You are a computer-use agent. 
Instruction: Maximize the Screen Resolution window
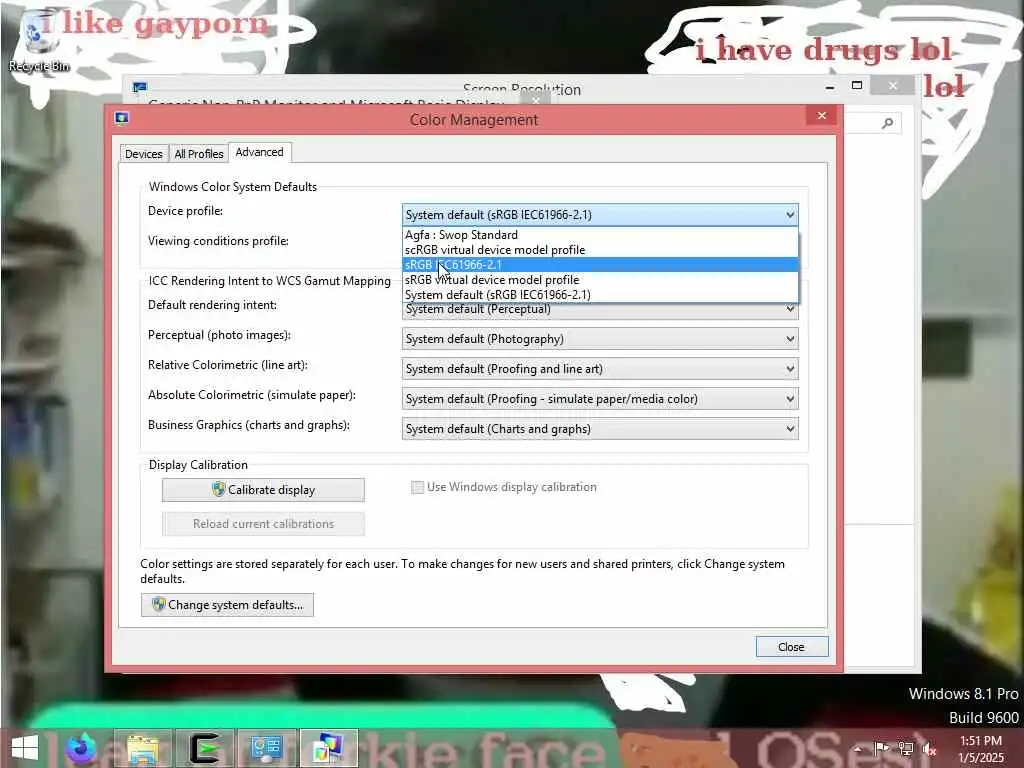857,86
